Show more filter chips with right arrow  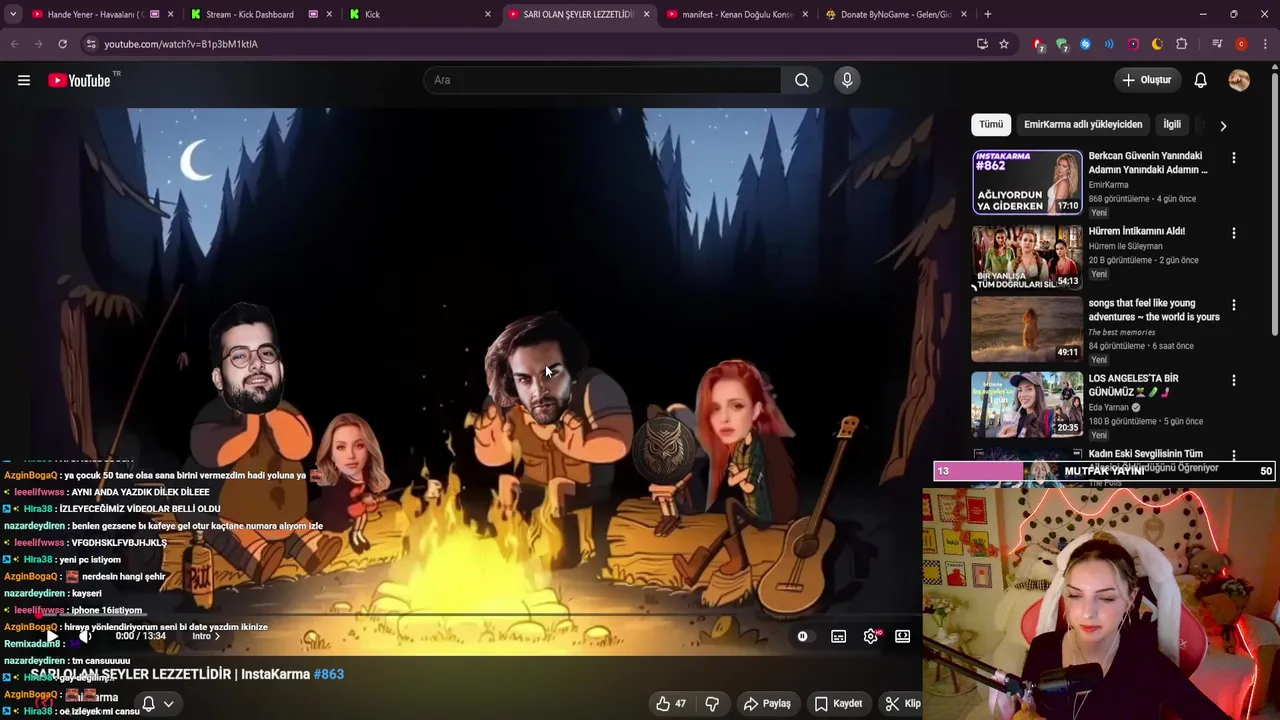tap(1223, 125)
